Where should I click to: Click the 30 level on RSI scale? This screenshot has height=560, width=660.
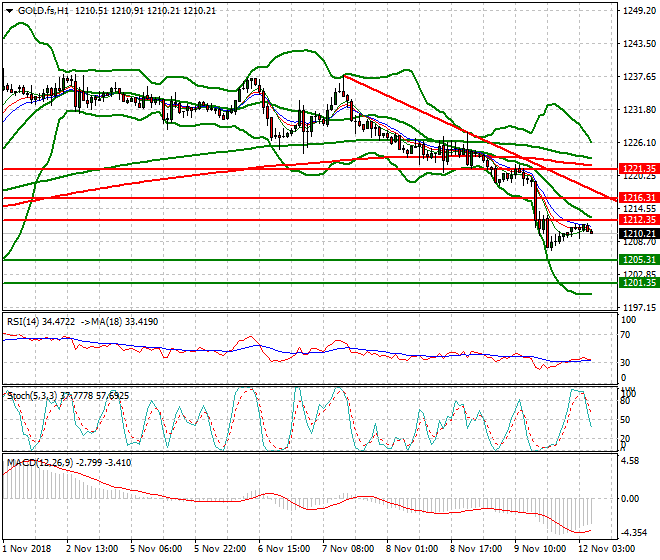[x=626, y=361]
